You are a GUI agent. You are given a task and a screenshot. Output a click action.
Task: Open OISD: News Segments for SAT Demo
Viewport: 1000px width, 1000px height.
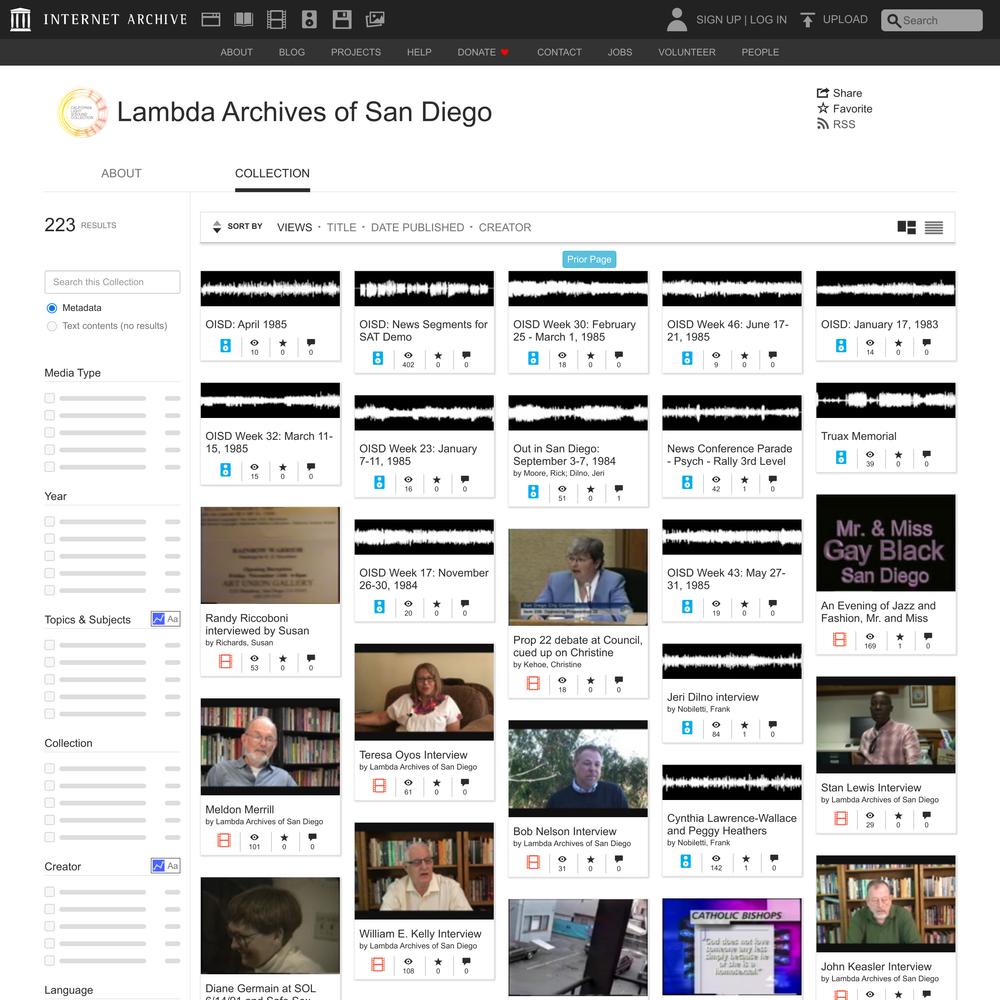423,331
